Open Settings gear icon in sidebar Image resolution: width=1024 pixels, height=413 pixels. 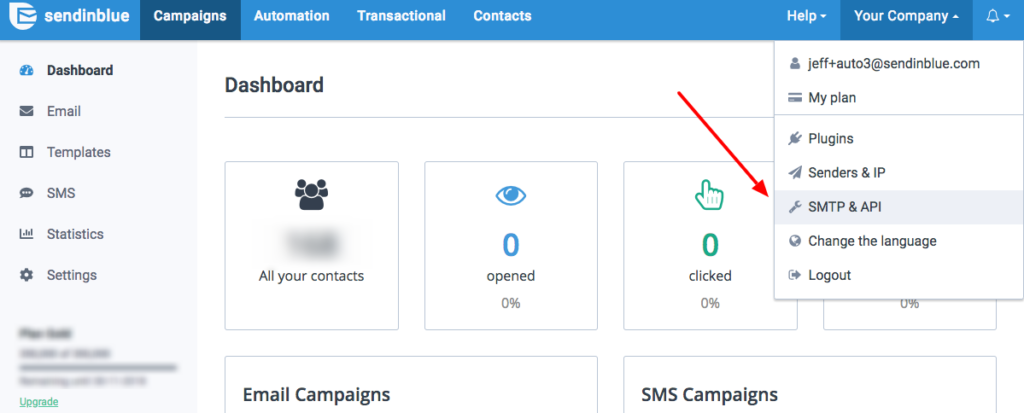[x=26, y=275]
